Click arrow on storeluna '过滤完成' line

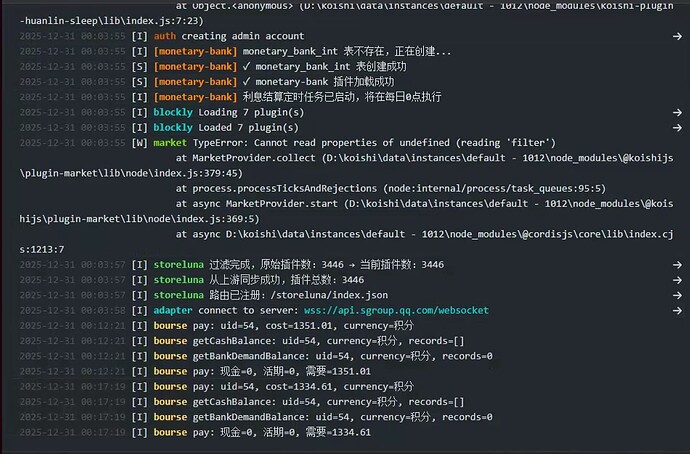click(677, 265)
